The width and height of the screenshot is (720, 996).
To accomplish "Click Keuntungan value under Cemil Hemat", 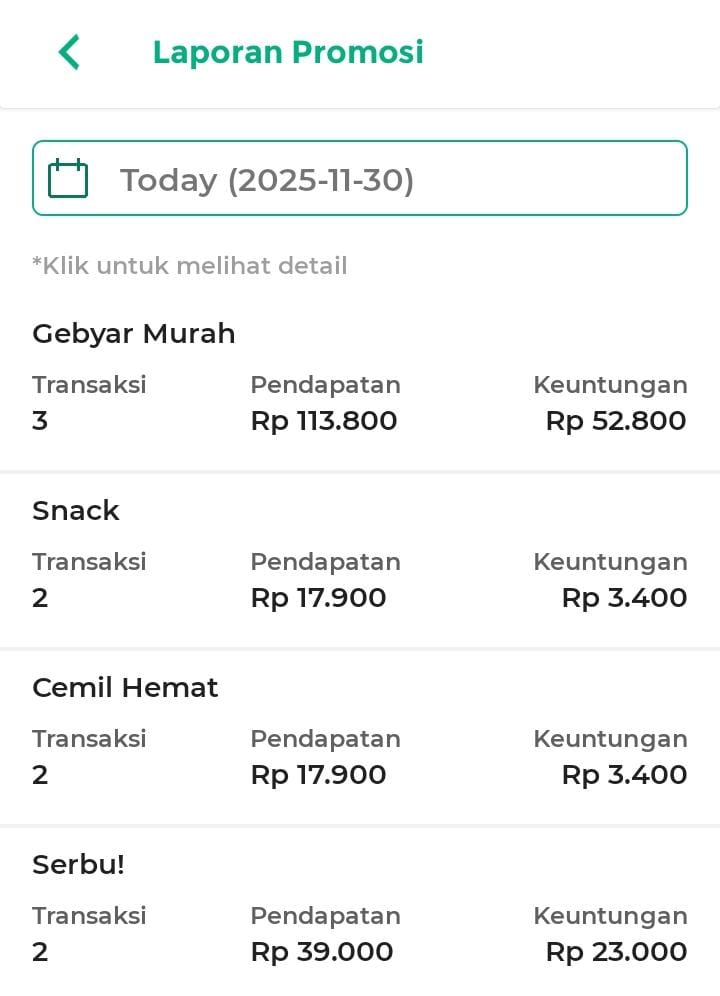I will point(624,775).
